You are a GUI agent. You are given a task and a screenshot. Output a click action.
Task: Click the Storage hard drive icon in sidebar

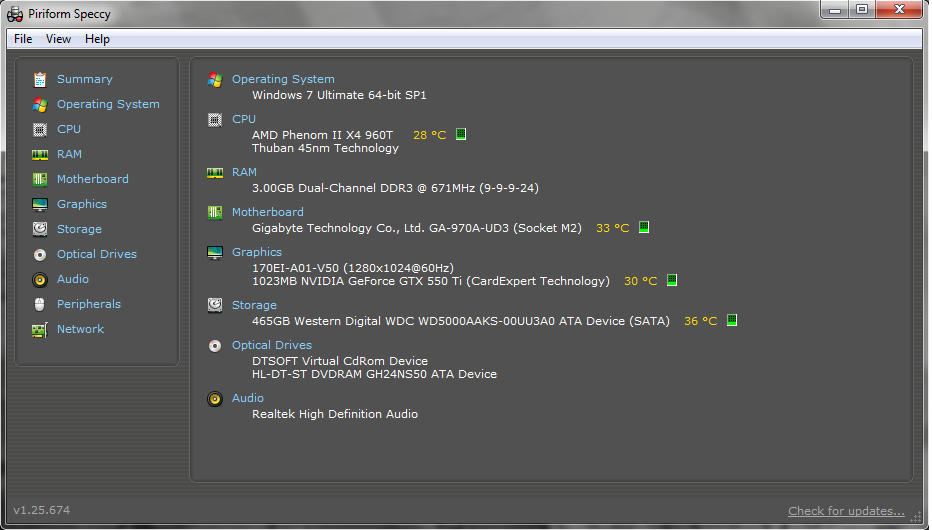[x=40, y=229]
